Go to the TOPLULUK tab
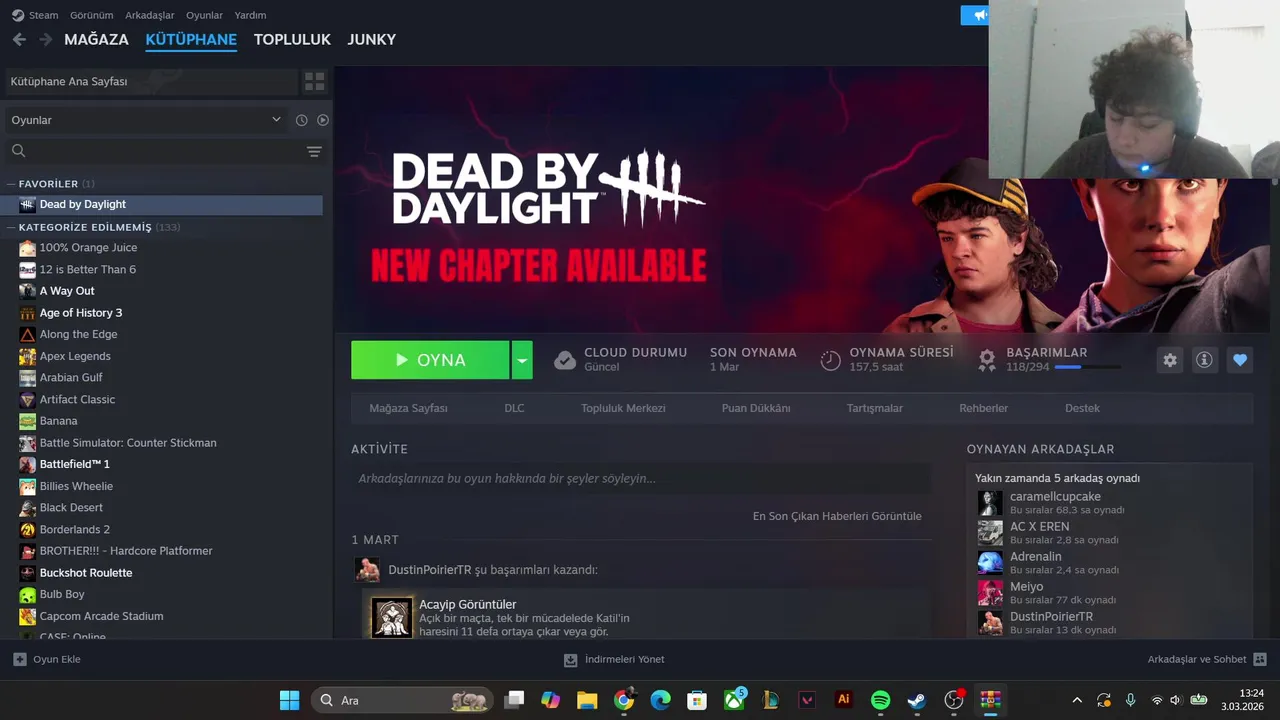 click(x=292, y=39)
